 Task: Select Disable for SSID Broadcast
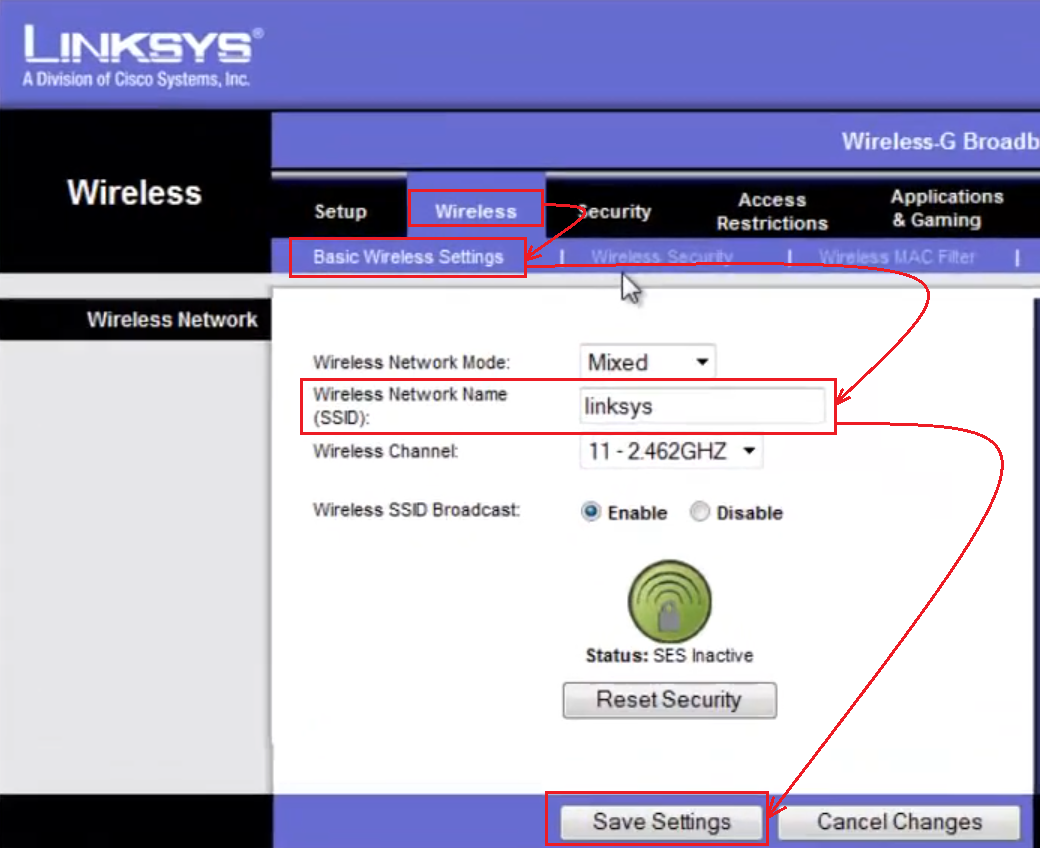pos(699,512)
